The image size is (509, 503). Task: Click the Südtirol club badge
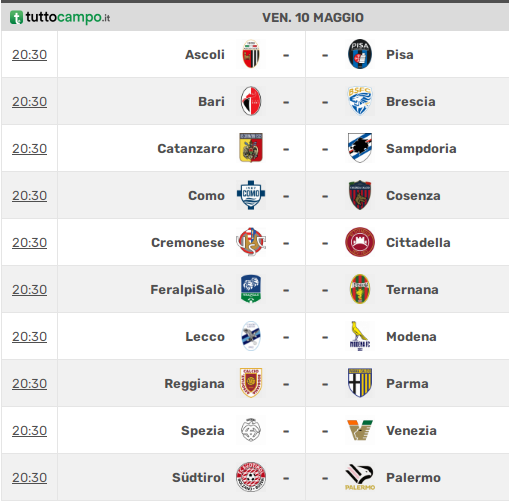pos(251,477)
